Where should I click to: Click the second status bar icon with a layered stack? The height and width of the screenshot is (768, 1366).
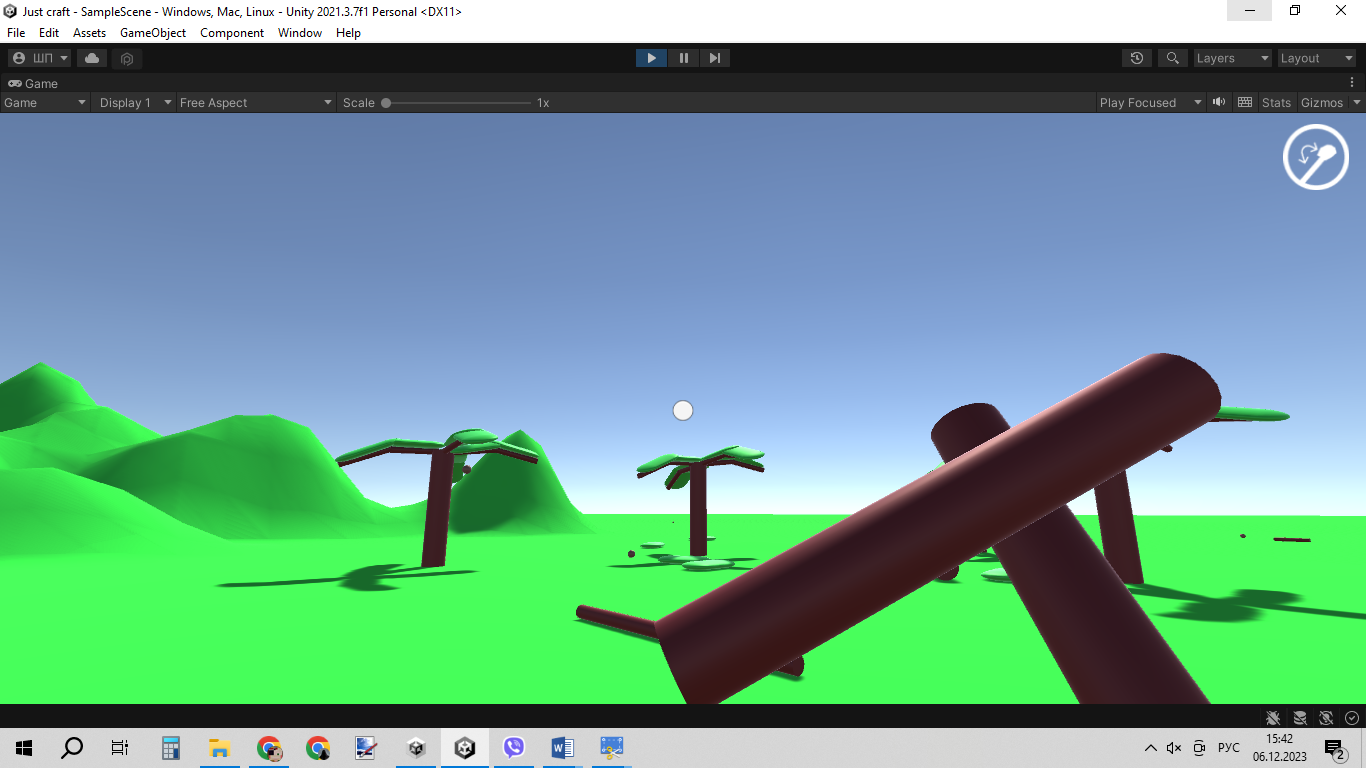[1300, 717]
